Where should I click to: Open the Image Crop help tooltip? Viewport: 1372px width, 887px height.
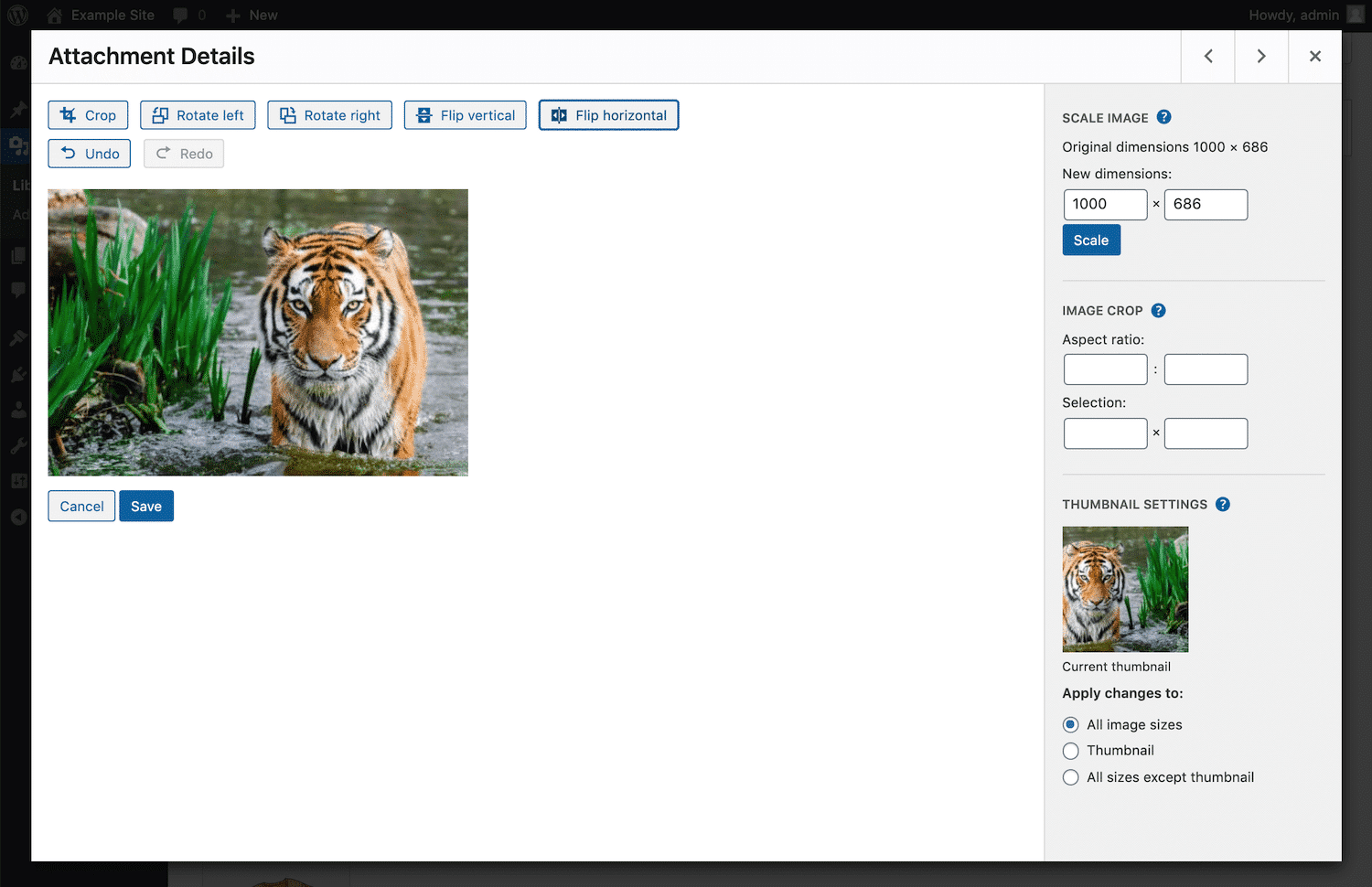[1158, 310]
